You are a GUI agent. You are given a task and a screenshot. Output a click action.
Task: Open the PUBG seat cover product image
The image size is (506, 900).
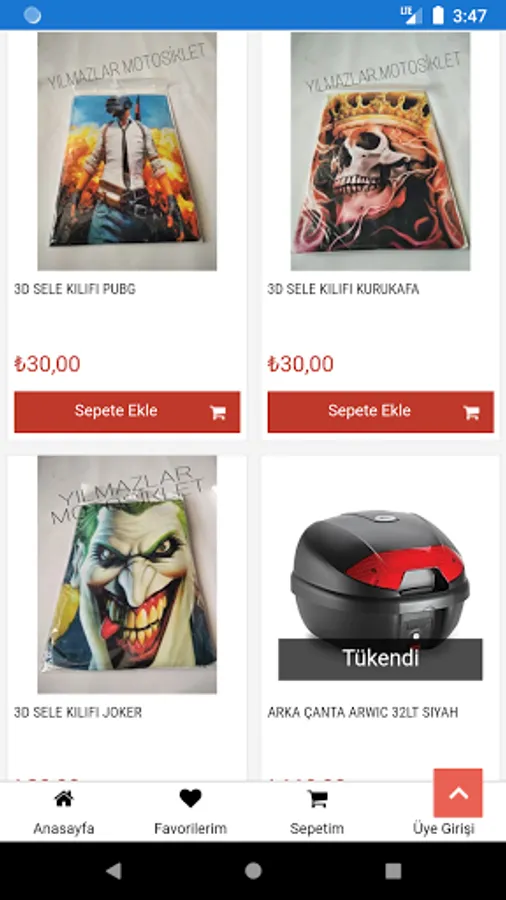click(127, 151)
